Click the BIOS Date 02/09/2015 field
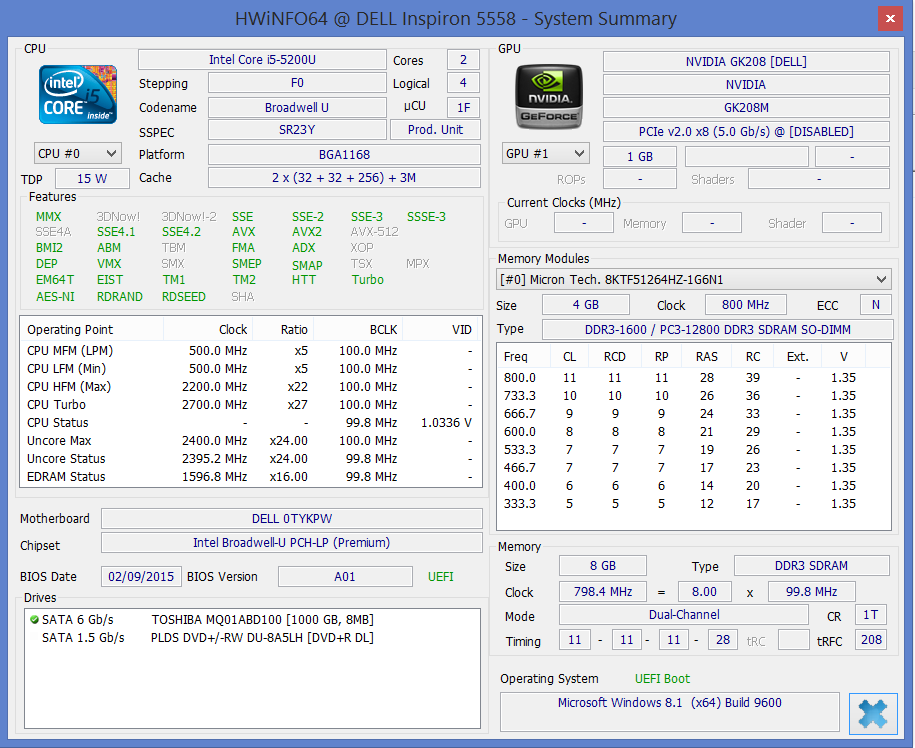Viewport: 915px width, 748px height. coord(141,577)
